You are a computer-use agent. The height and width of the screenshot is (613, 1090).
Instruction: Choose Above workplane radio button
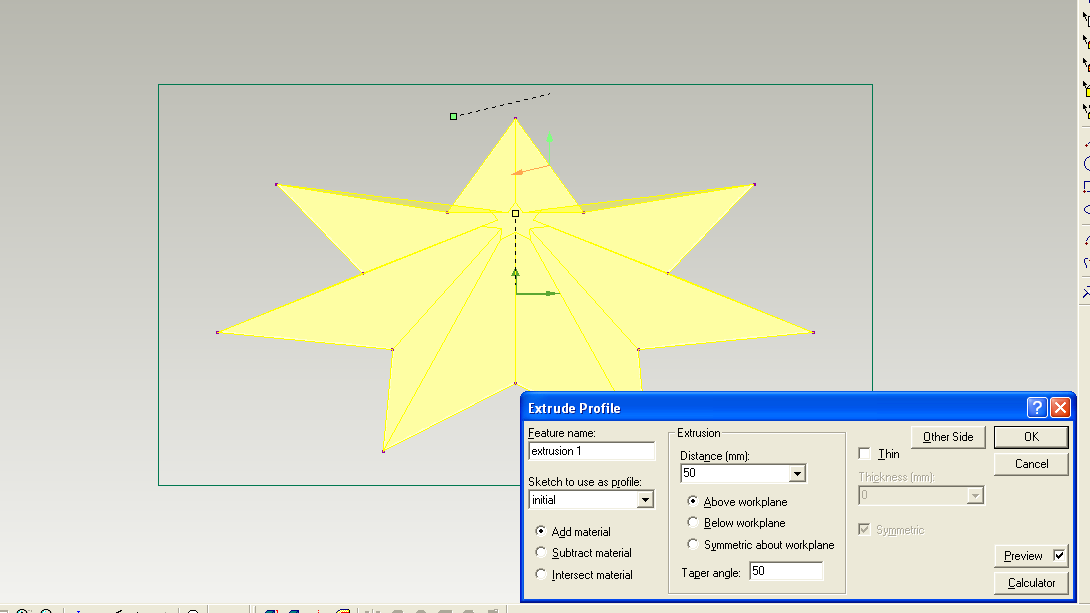point(692,501)
